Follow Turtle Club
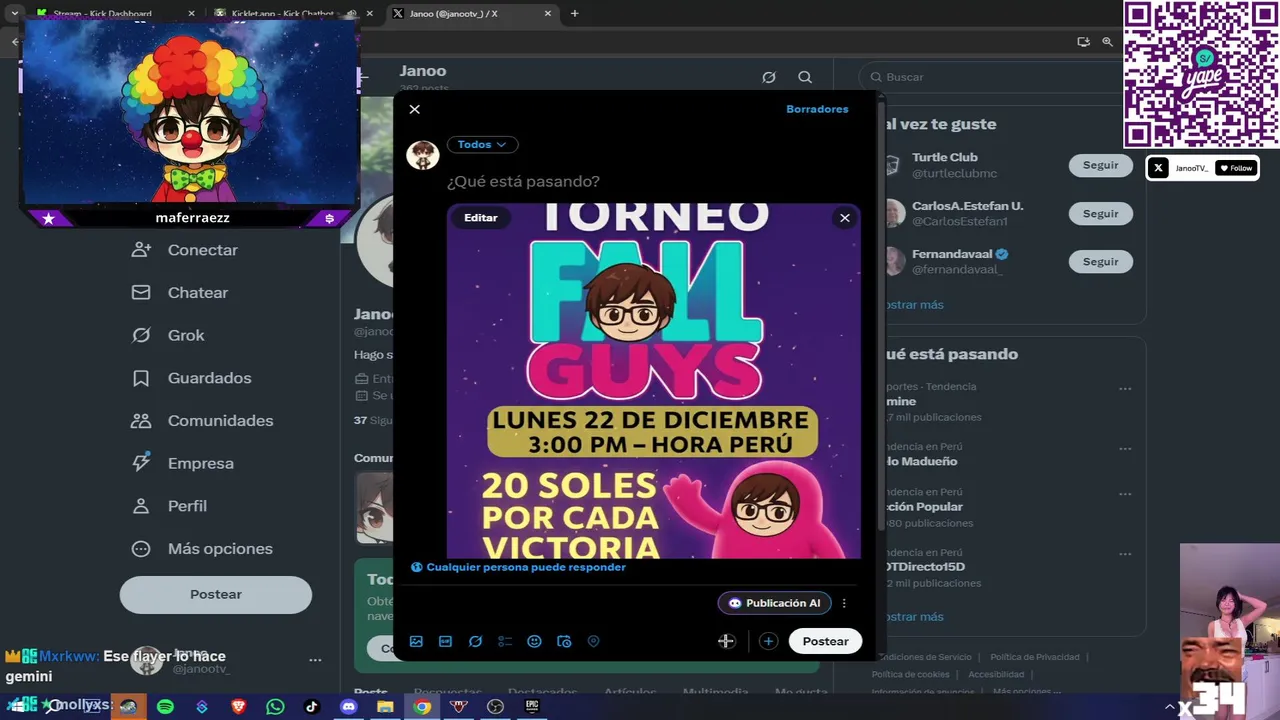 1100,165
